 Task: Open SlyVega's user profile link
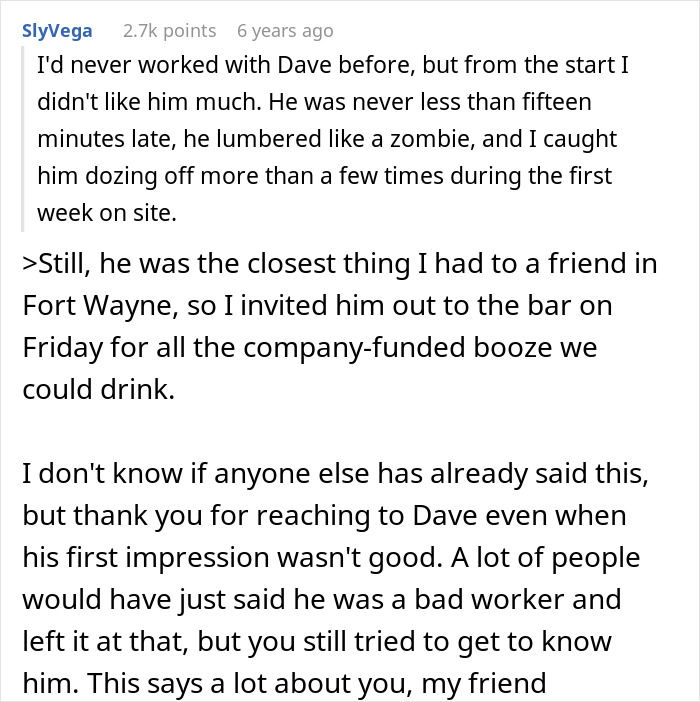[57, 31]
